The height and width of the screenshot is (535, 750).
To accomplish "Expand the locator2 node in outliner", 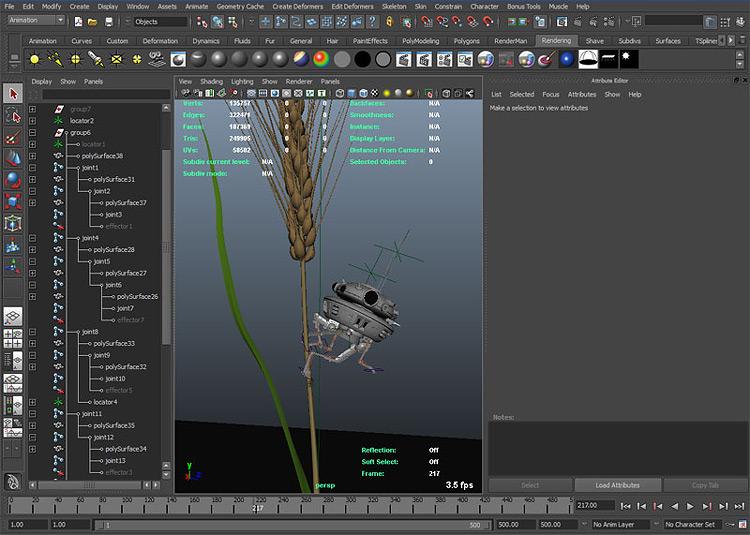I will click(x=33, y=120).
